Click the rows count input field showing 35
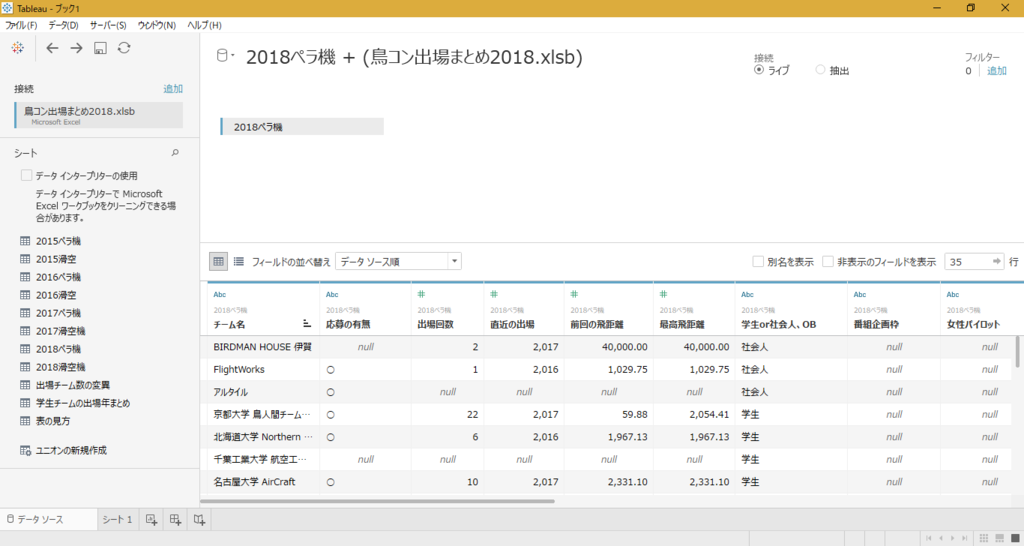 [967, 261]
